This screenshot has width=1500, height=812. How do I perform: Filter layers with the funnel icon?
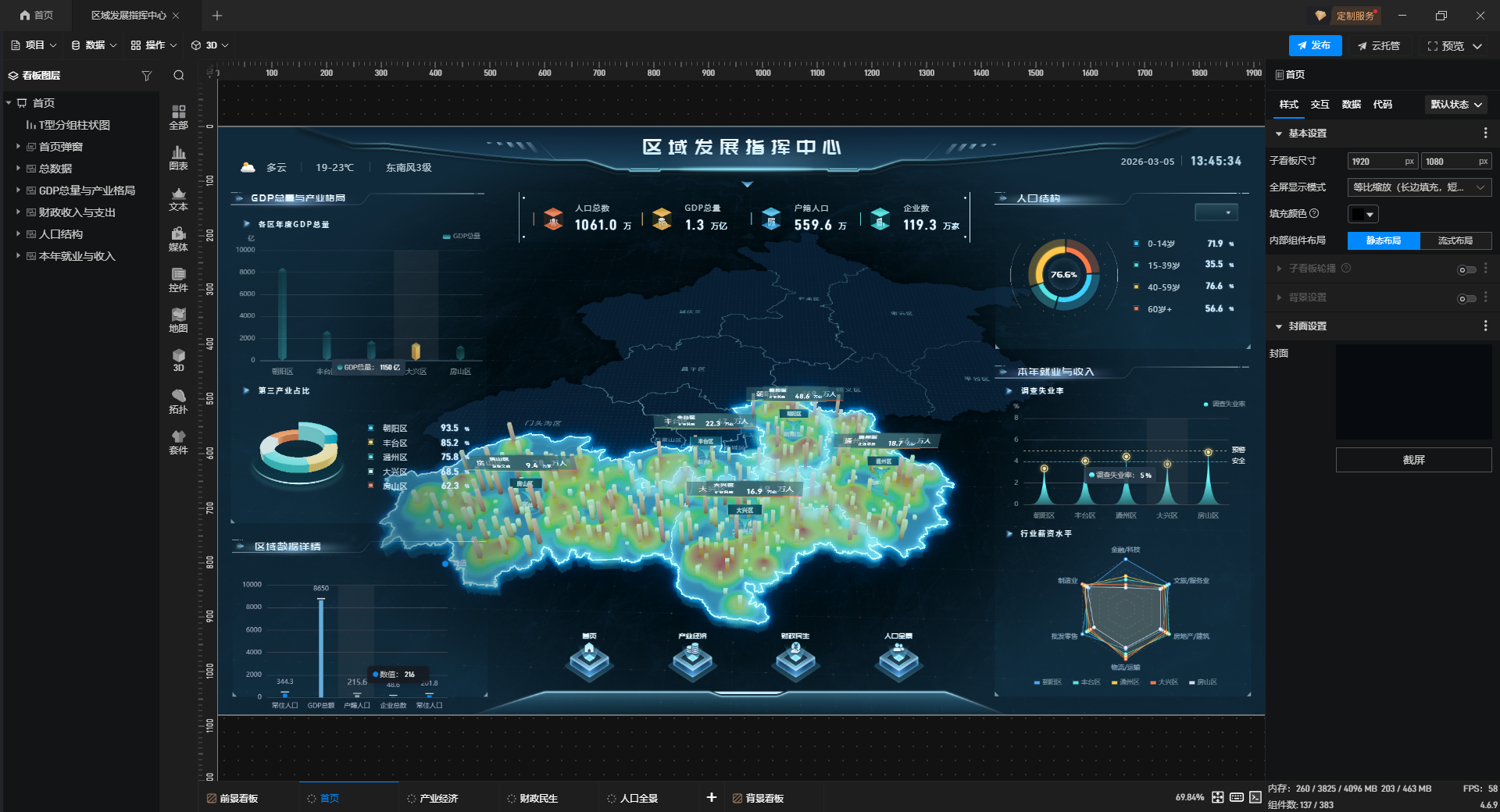(x=146, y=76)
